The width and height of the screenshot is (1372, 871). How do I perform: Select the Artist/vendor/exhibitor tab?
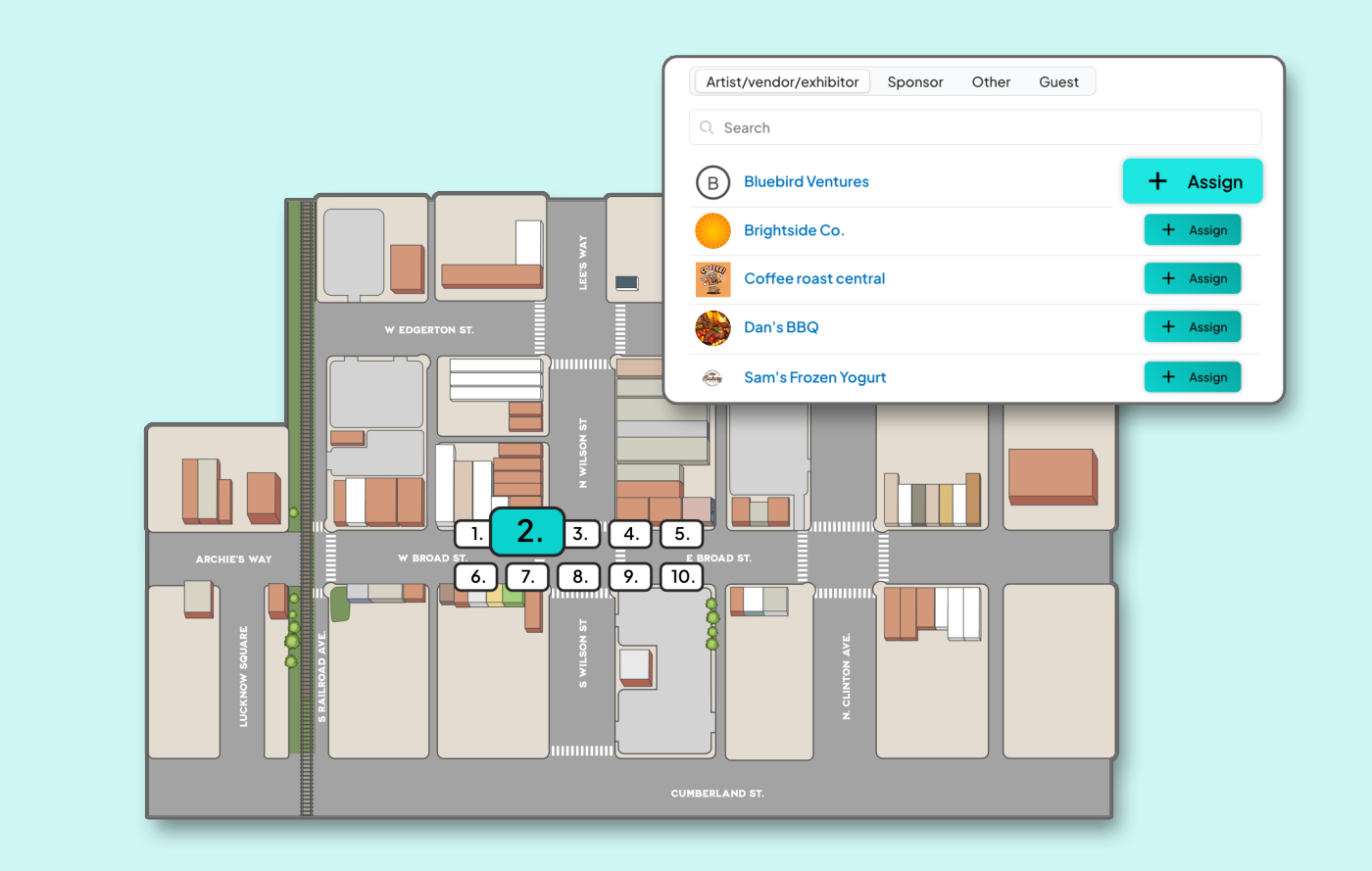tap(782, 82)
